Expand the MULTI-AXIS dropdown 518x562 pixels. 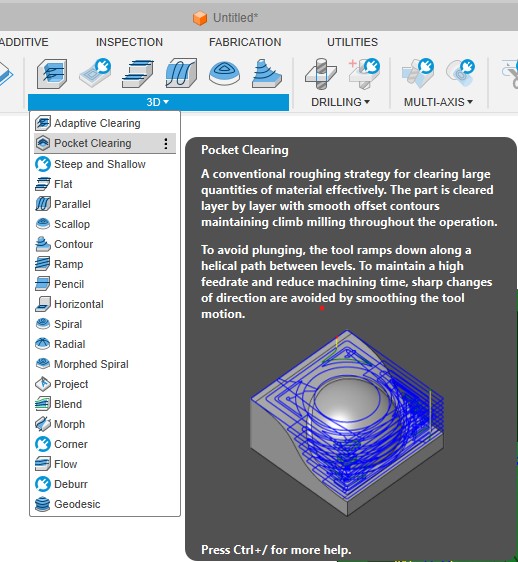point(438,102)
